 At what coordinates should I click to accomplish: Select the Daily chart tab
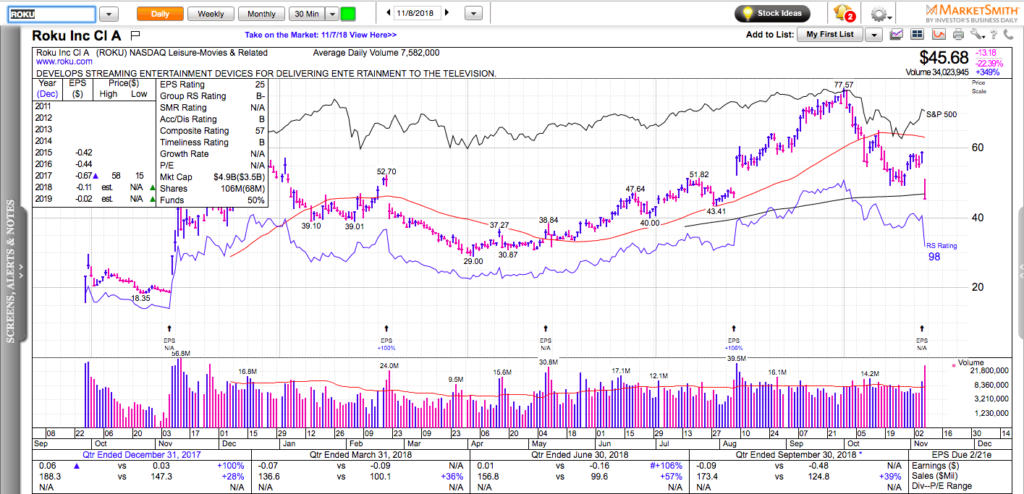coord(159,14)
